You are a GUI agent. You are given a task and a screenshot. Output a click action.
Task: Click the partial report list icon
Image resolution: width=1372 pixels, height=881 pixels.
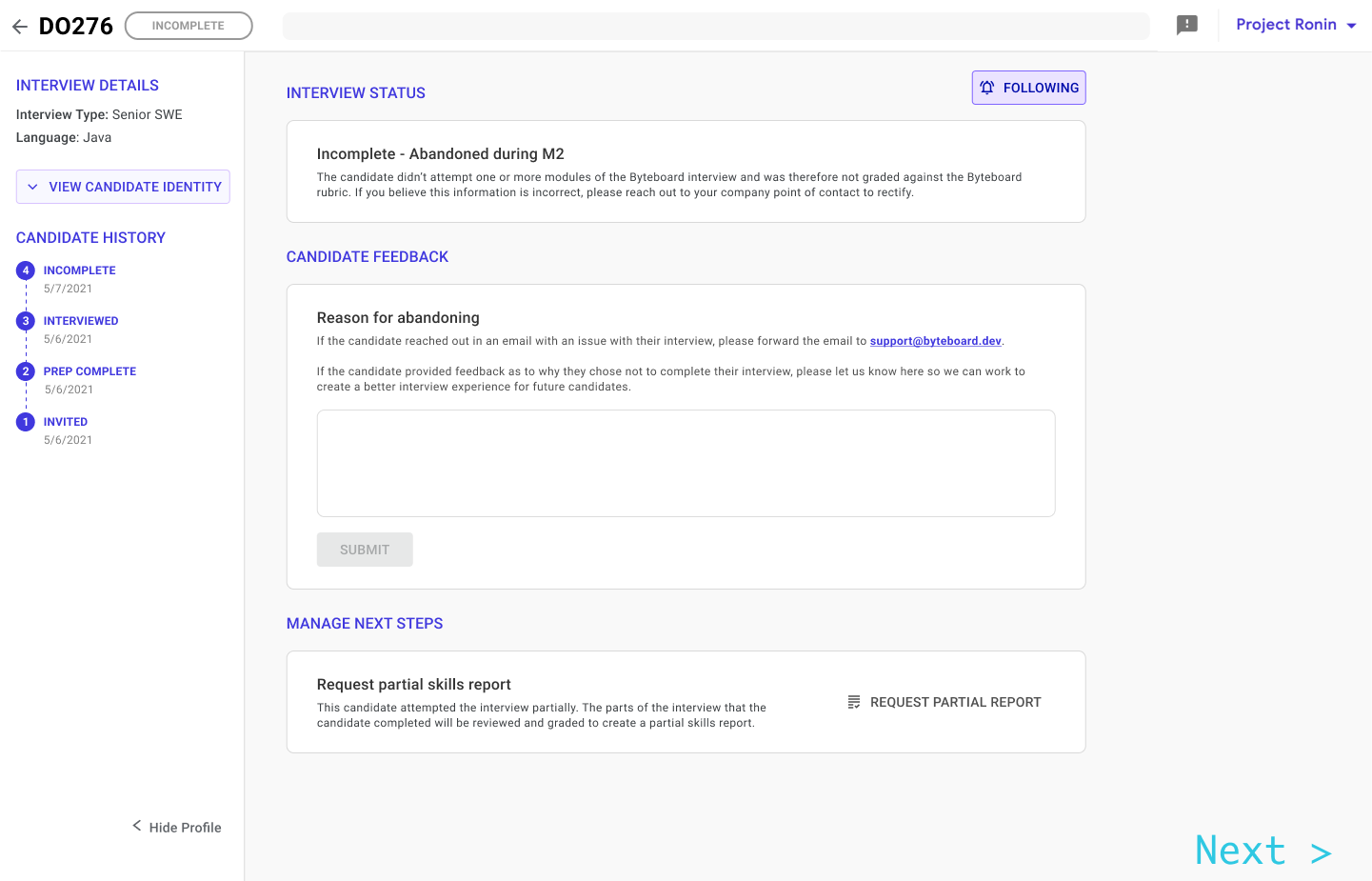854,702
